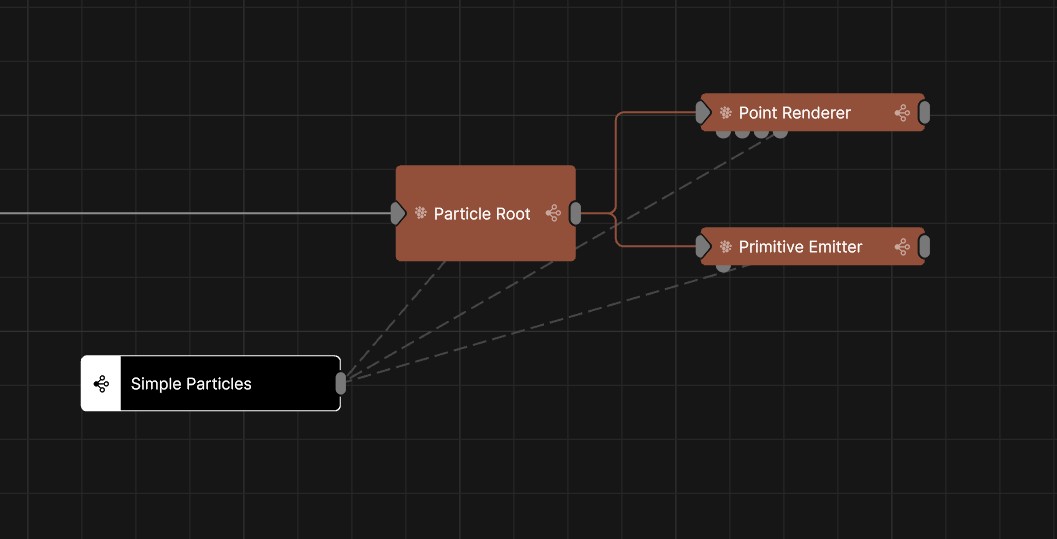1057x539 pixels.
Task: Select the Primitive Emitter node title
Action: (x=800, y=247)
